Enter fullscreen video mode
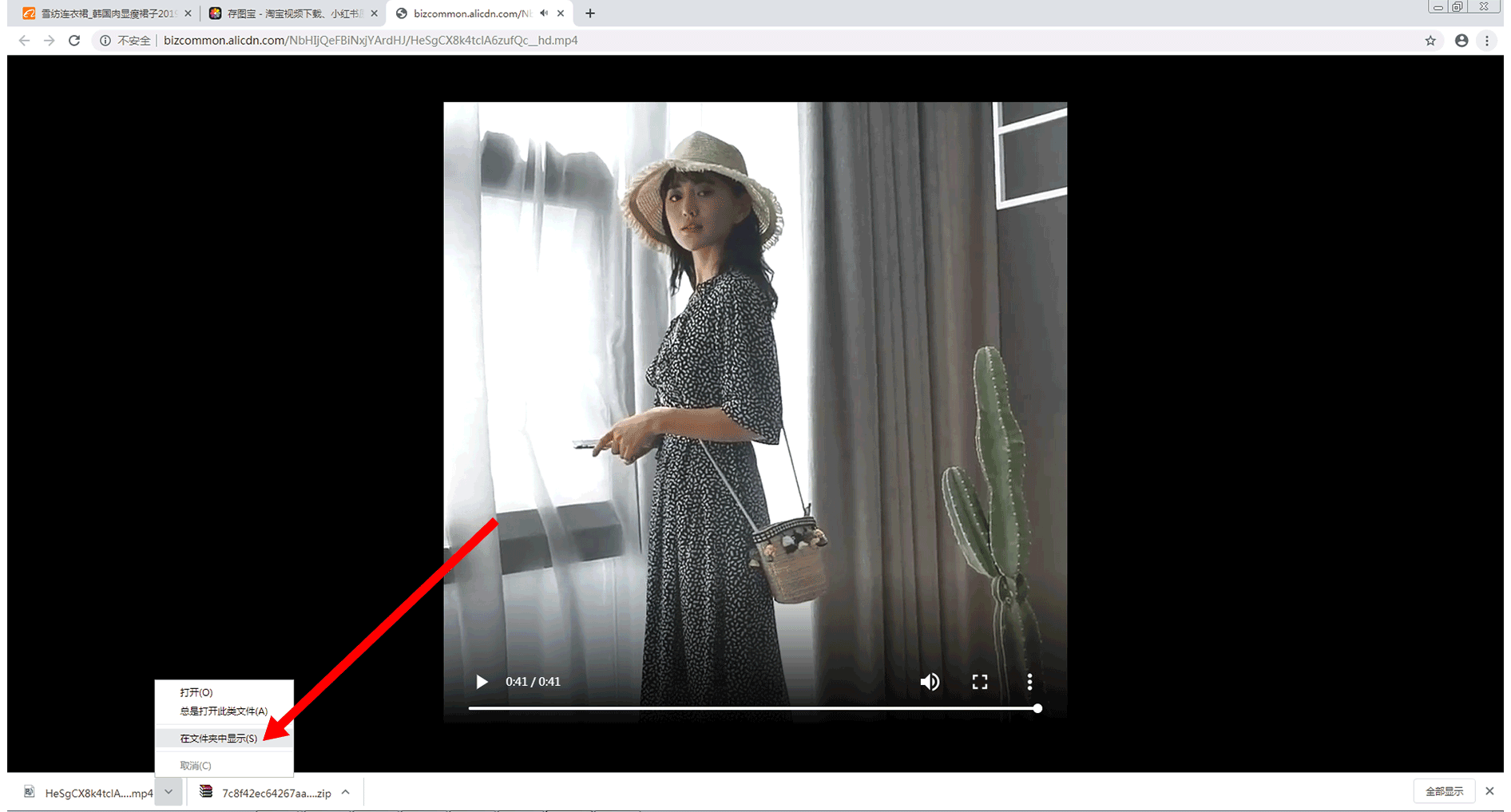Screen dimensions: 1511x812 tap(980, 682)
